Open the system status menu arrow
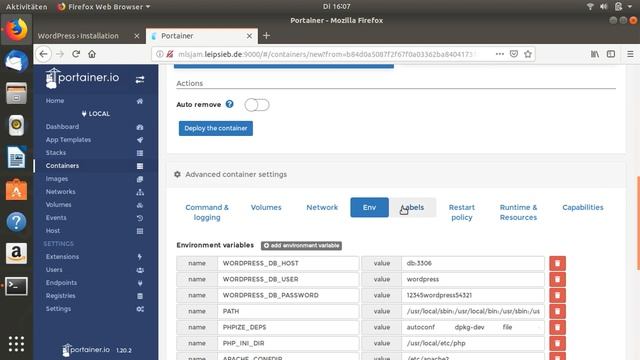The image size is (640, 360). (630, 7)
